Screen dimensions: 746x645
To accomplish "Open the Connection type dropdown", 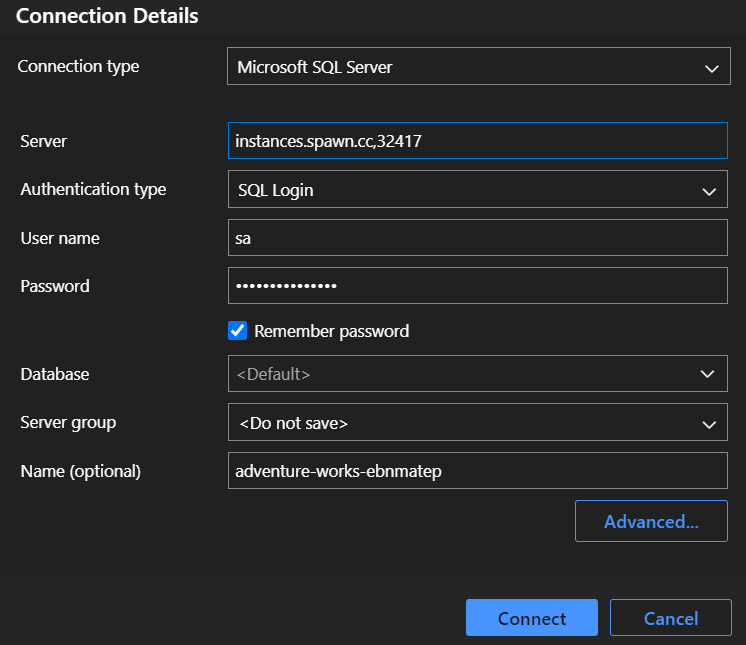I will tap(479, 66).
